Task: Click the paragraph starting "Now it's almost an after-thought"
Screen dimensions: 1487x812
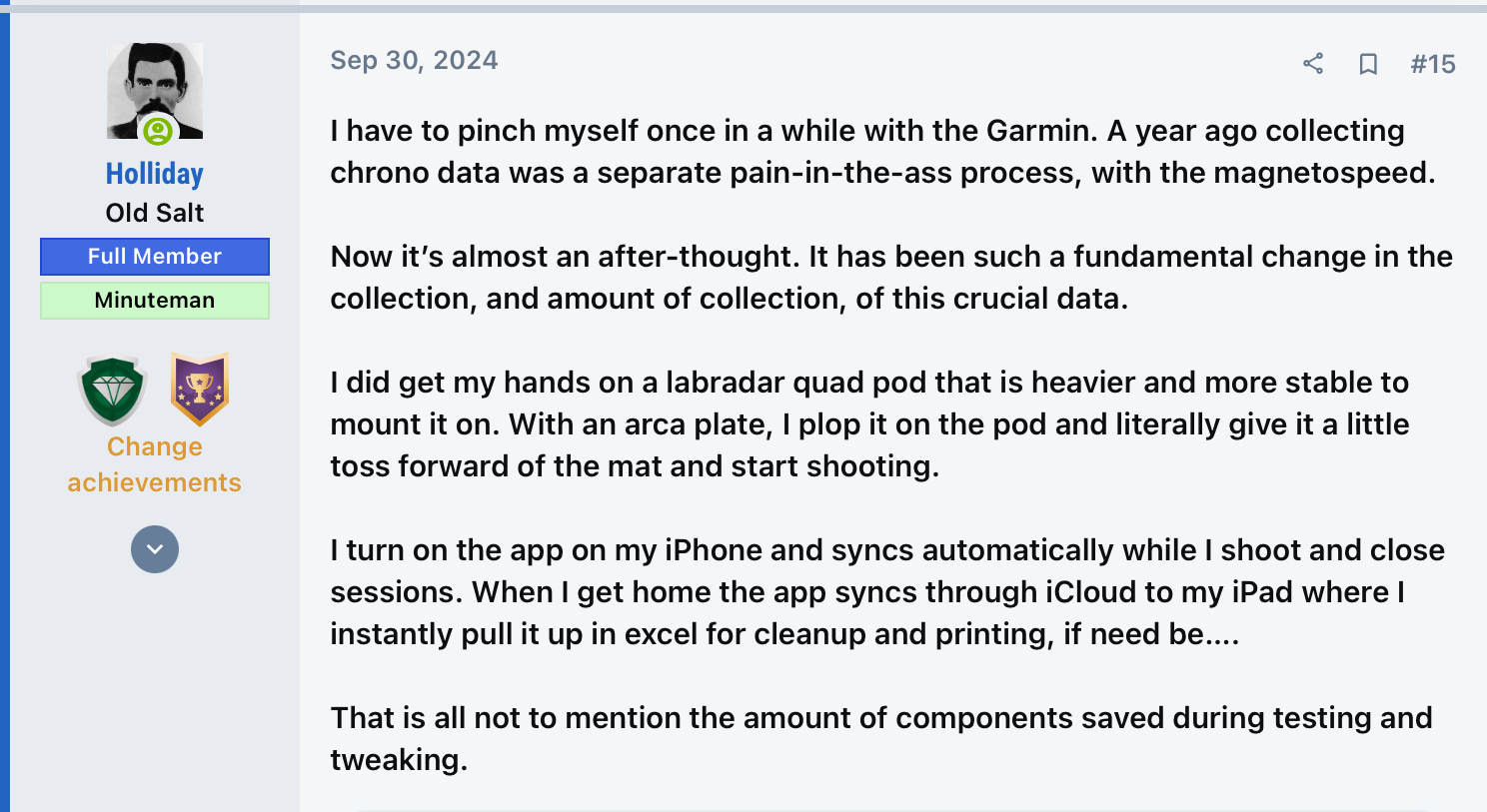Action: [x=891, y=278]
